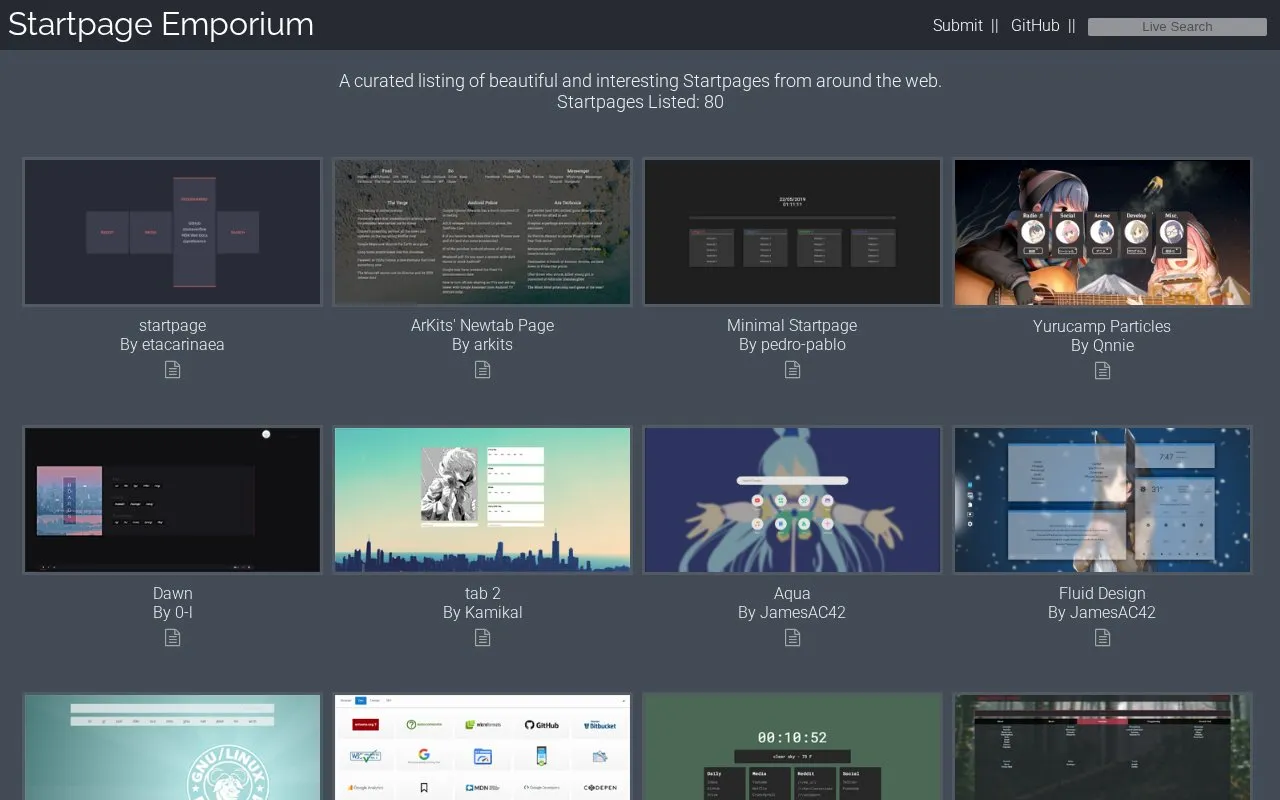Open document icon under startpage by etacarinaea

(x=173, y=370)
